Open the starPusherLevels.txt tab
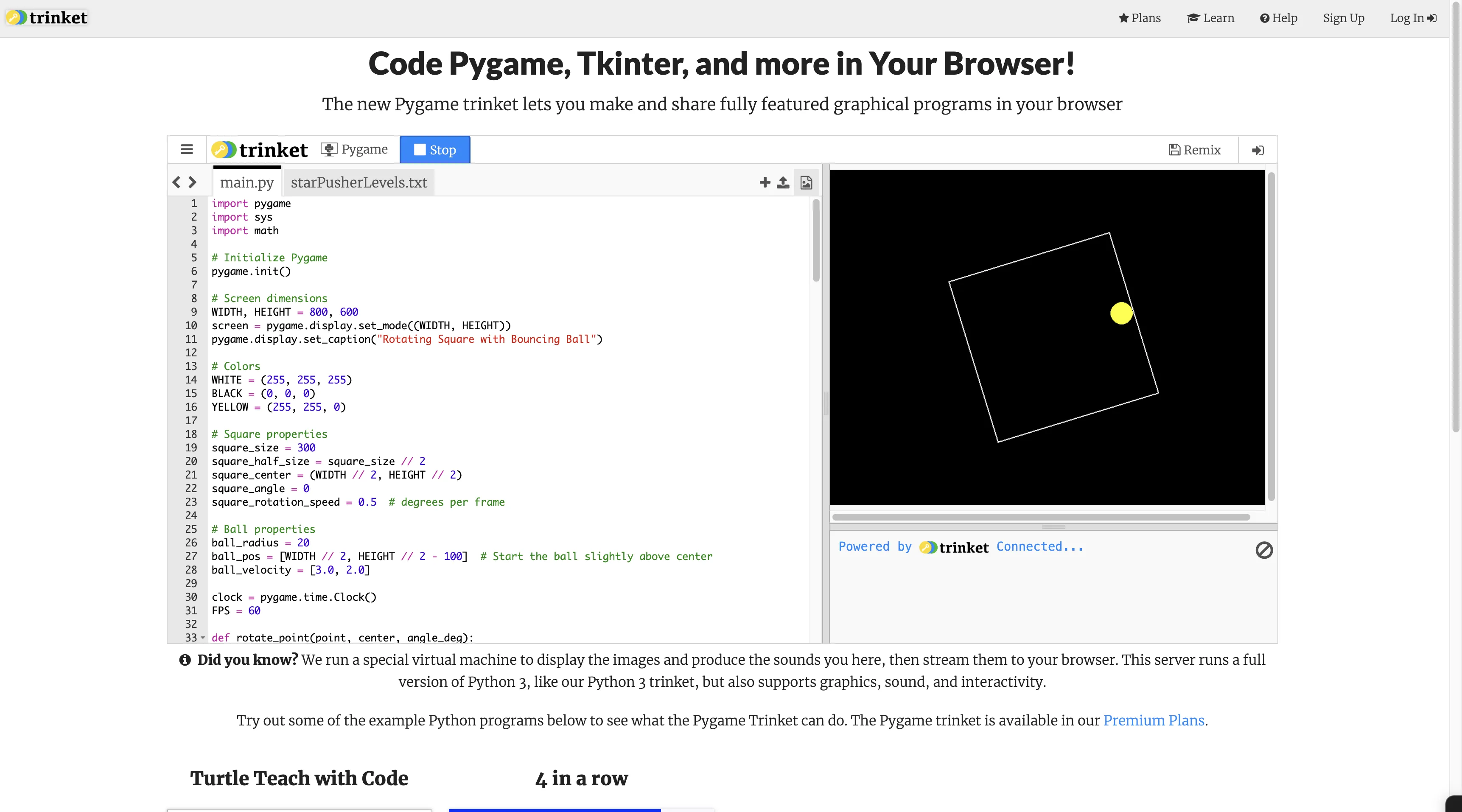 358,182
